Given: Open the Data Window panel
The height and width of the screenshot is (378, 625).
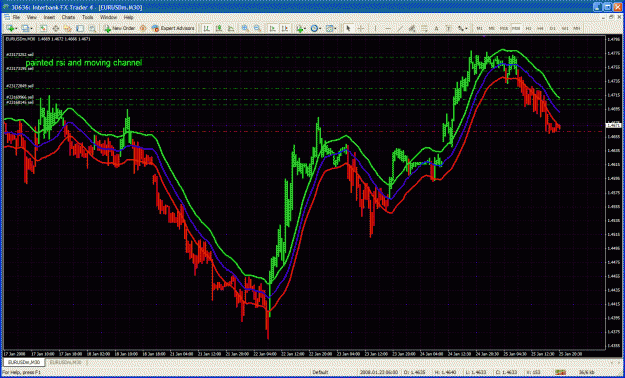Looking at the screenshot, I should [x=56, y=28].
